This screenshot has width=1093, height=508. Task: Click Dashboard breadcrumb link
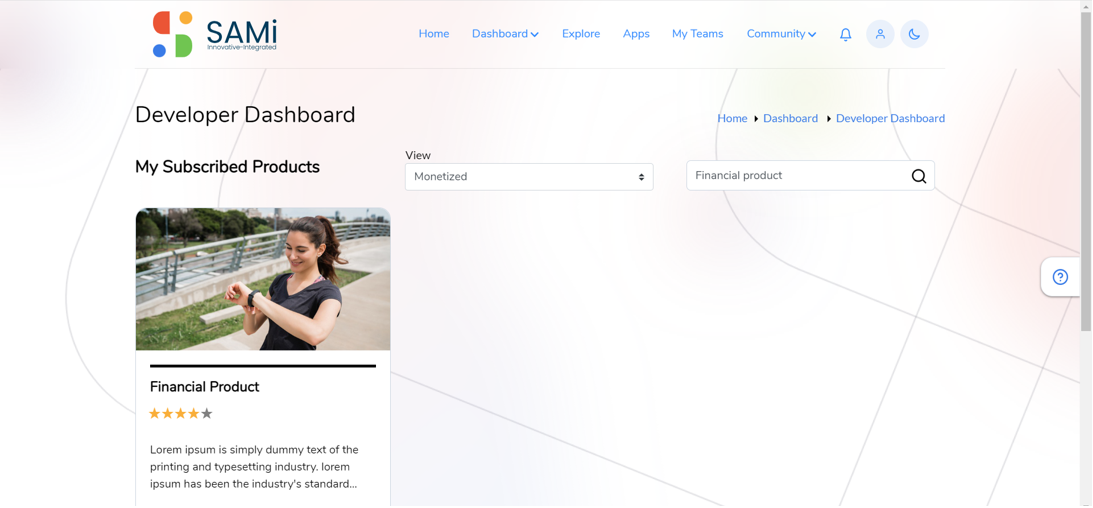coord(790,118)
